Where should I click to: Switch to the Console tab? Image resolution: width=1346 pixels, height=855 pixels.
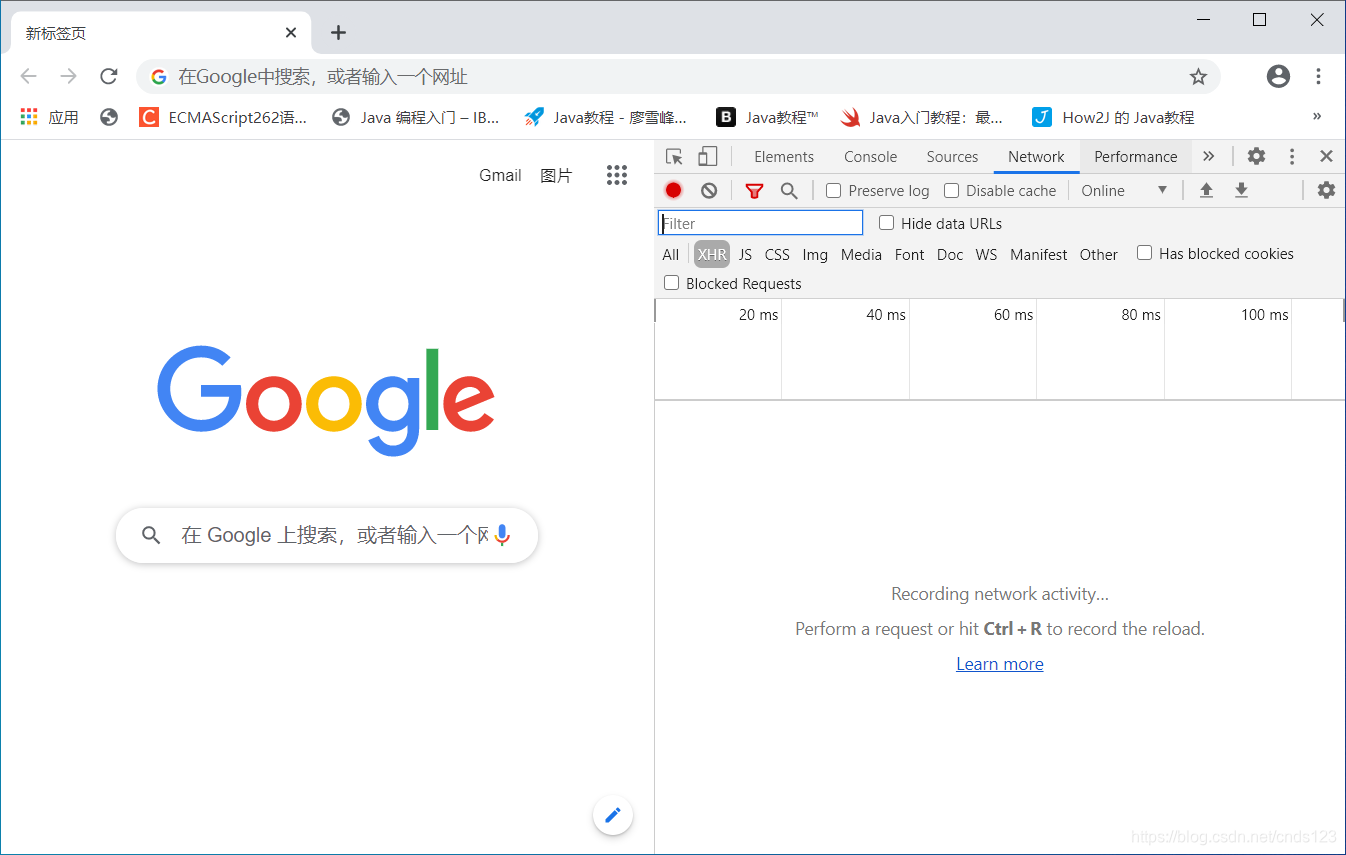point(870,157)
